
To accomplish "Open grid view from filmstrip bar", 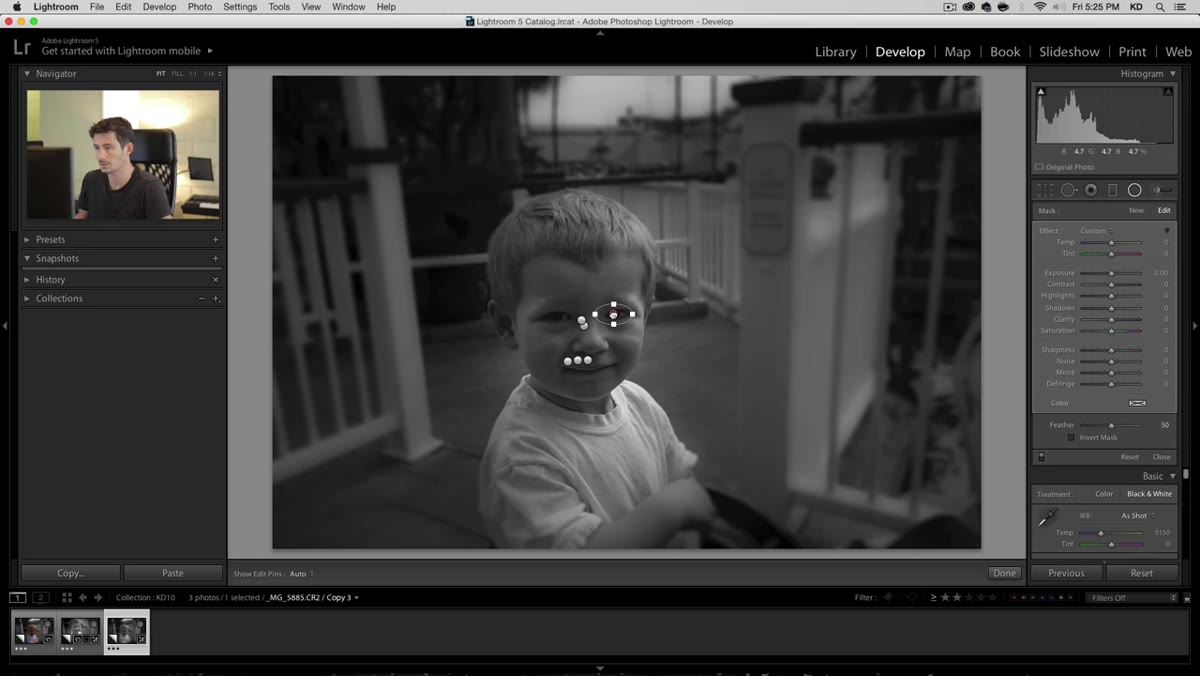I will [x=67, y=598].
